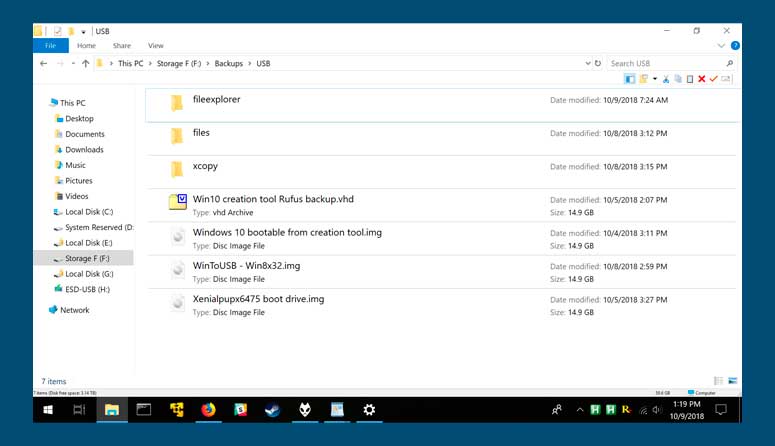This screenshot has width=775, height=446.
Task: Open the blue Help question mark
Action: 735,45
